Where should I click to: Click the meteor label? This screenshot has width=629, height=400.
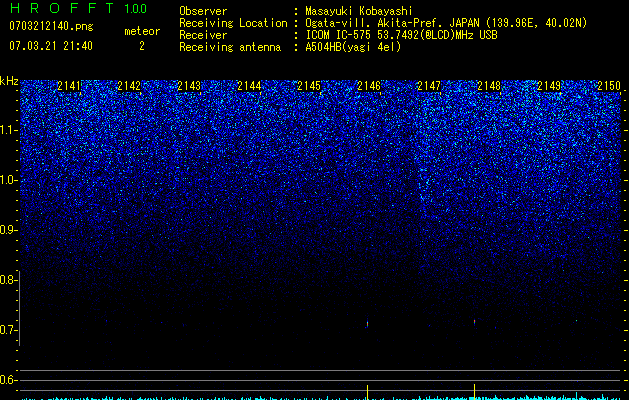pos(142,31)
